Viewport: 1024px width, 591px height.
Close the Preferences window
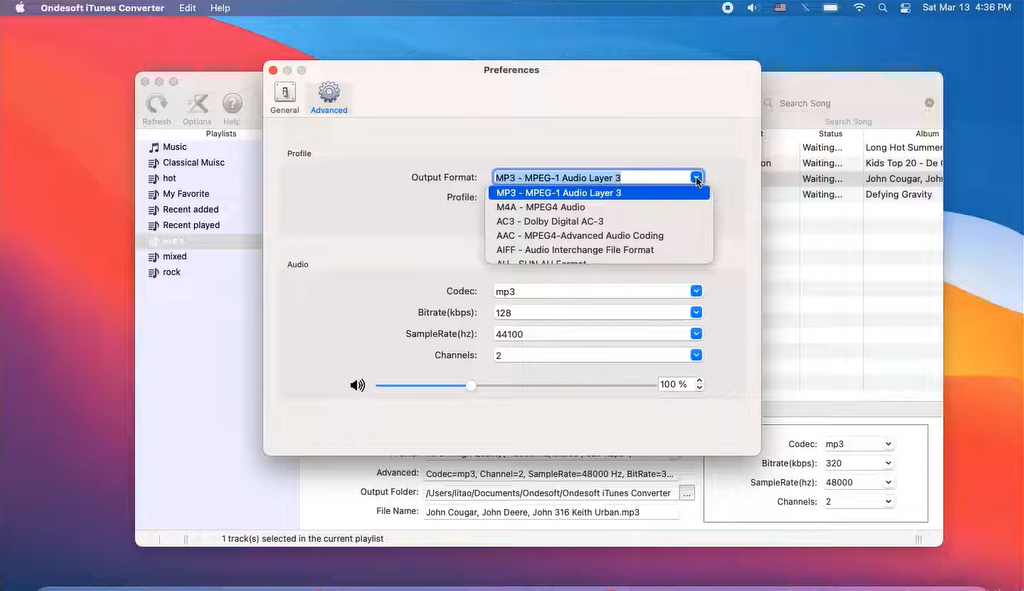(273, 70)
